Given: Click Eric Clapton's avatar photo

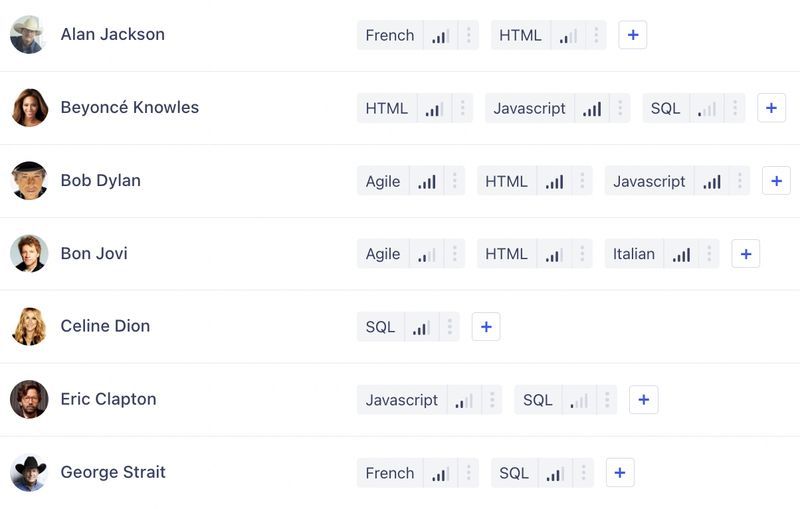Looking at the screenshot, I should [29, 399].
